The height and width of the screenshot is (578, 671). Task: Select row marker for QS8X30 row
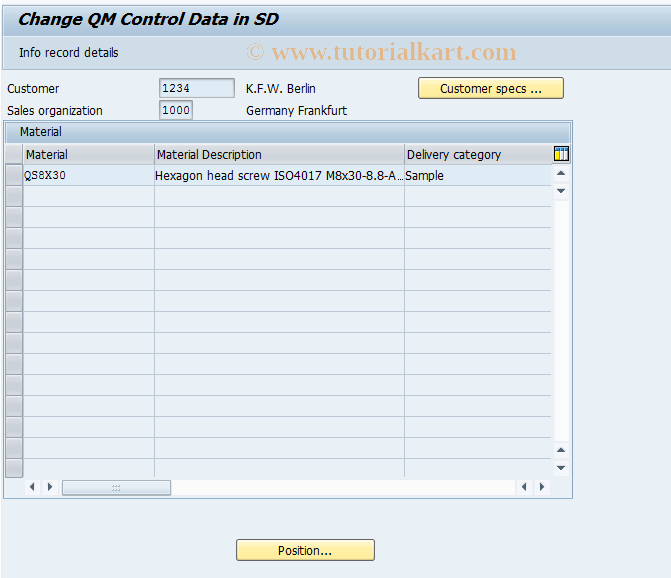click(x=14, y=175)
